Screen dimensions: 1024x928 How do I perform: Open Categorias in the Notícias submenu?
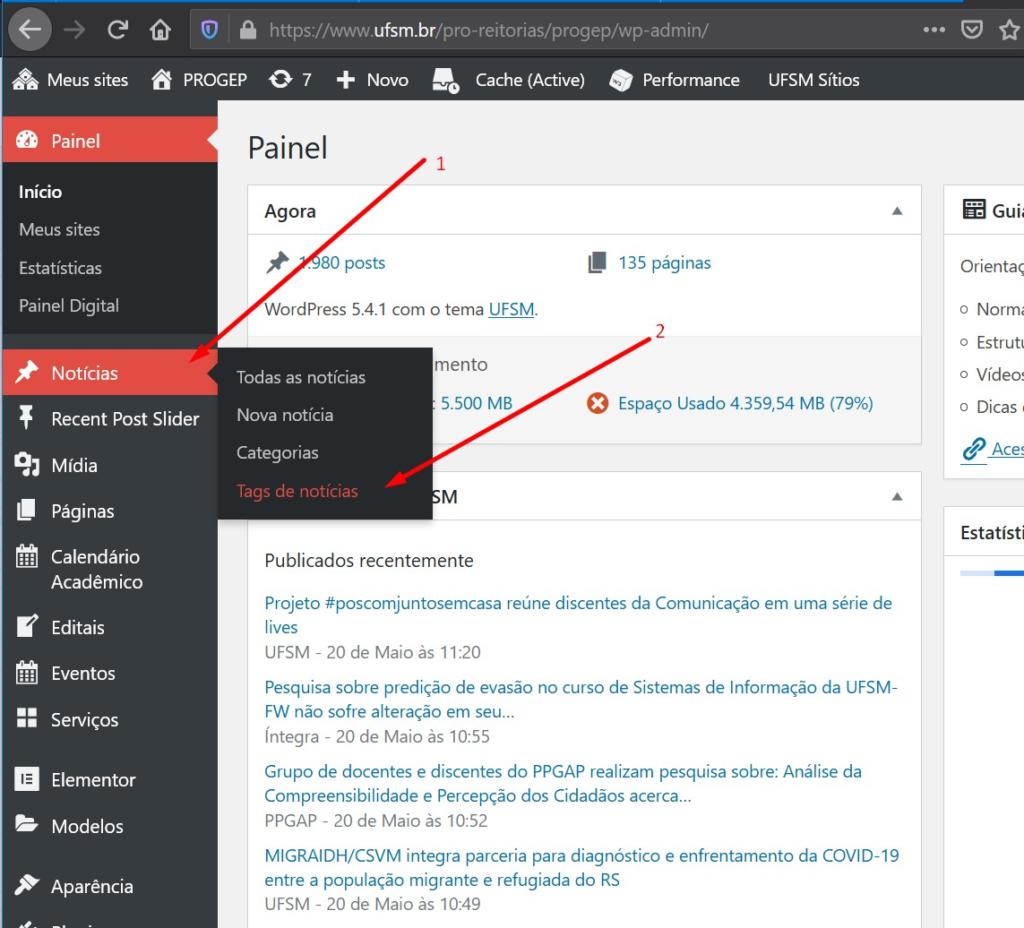(x=277, y=453)
